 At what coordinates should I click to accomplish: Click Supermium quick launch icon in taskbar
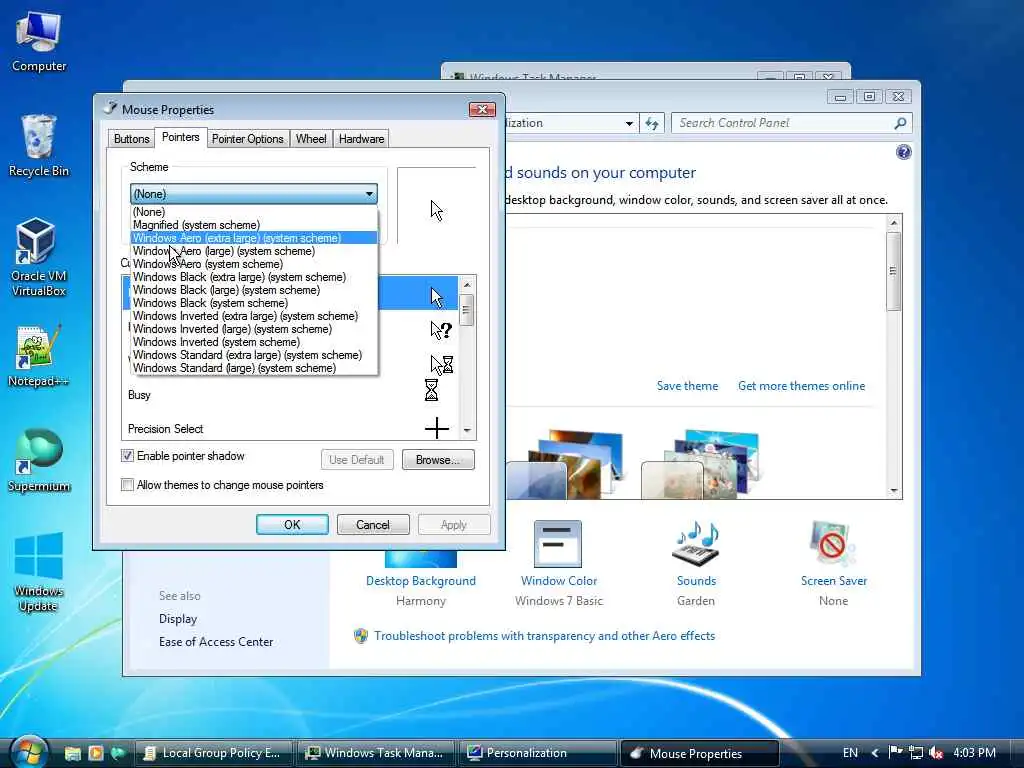coord(118,753)
